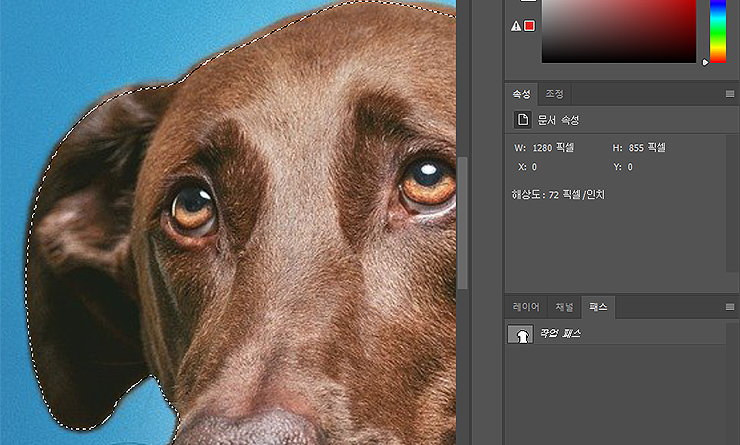Open the 속성 panel options menu
740x445 pixels.
click(730, 94)
